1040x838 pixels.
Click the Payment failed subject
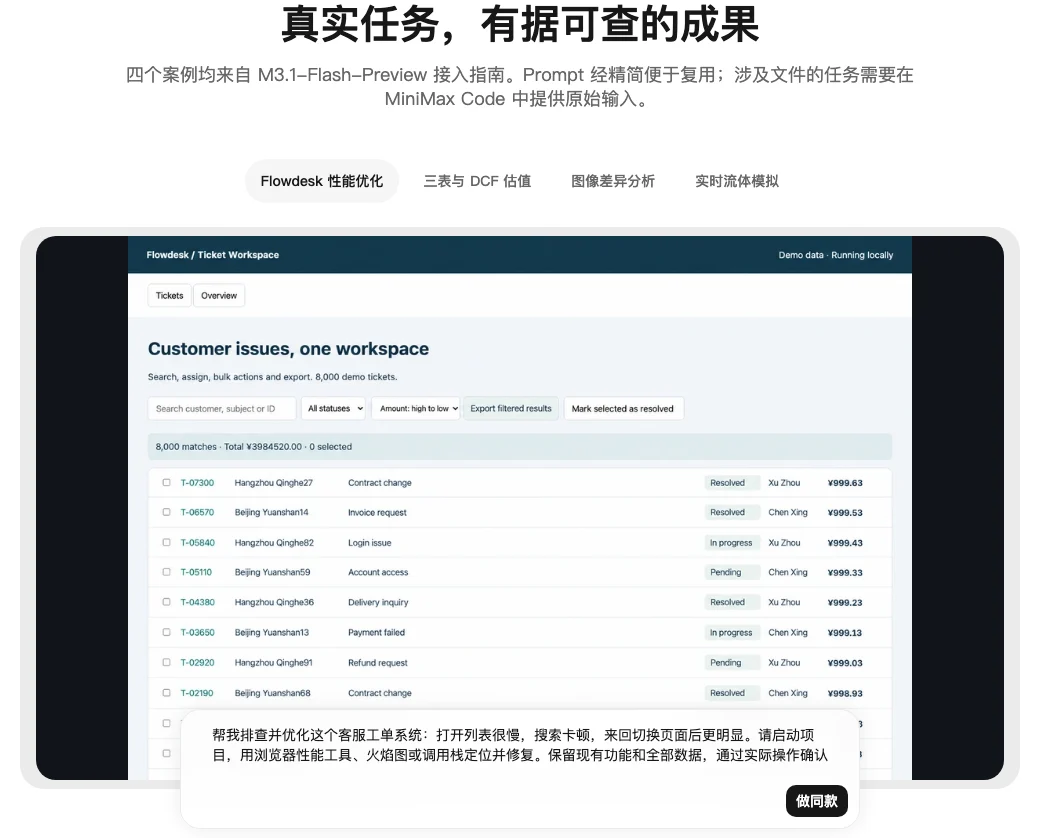point(376,632)
